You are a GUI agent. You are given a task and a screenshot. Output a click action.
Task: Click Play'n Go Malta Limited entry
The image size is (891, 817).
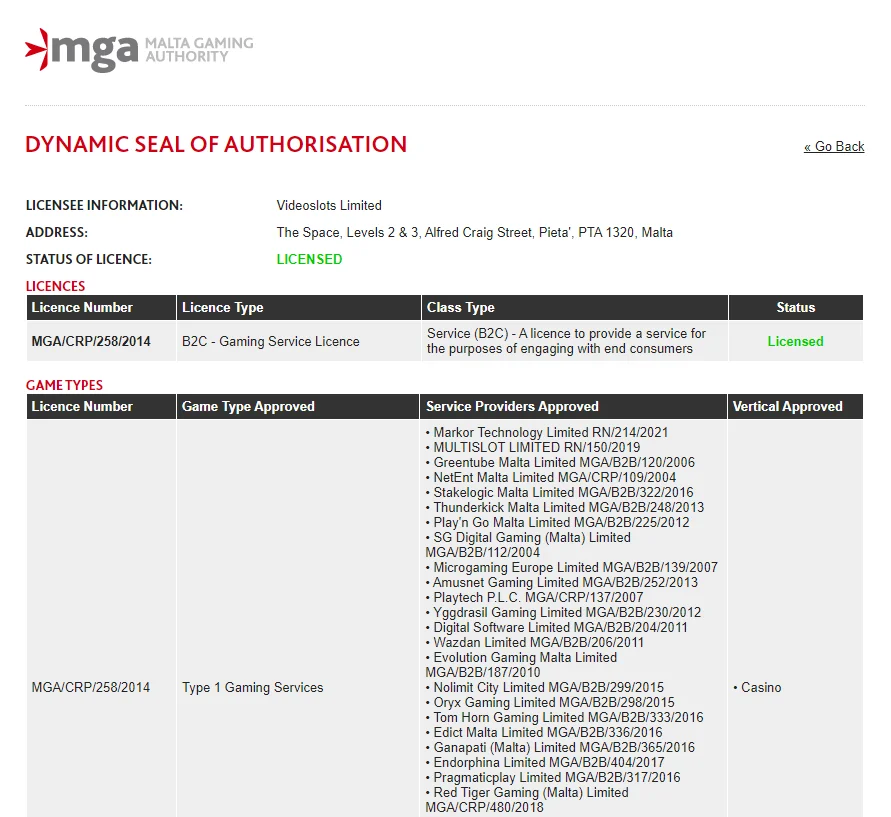click(557, 522)
